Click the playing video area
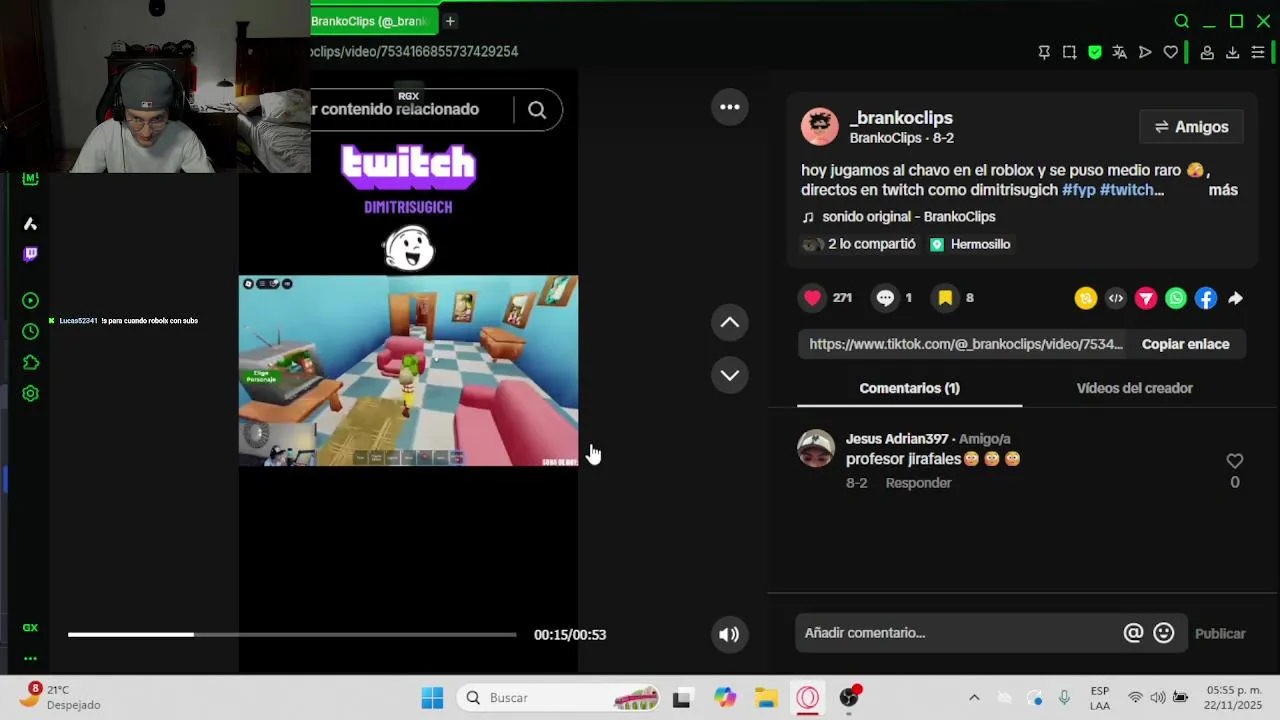Screen dimensions: 1280x720 click(x=408, y=370)
